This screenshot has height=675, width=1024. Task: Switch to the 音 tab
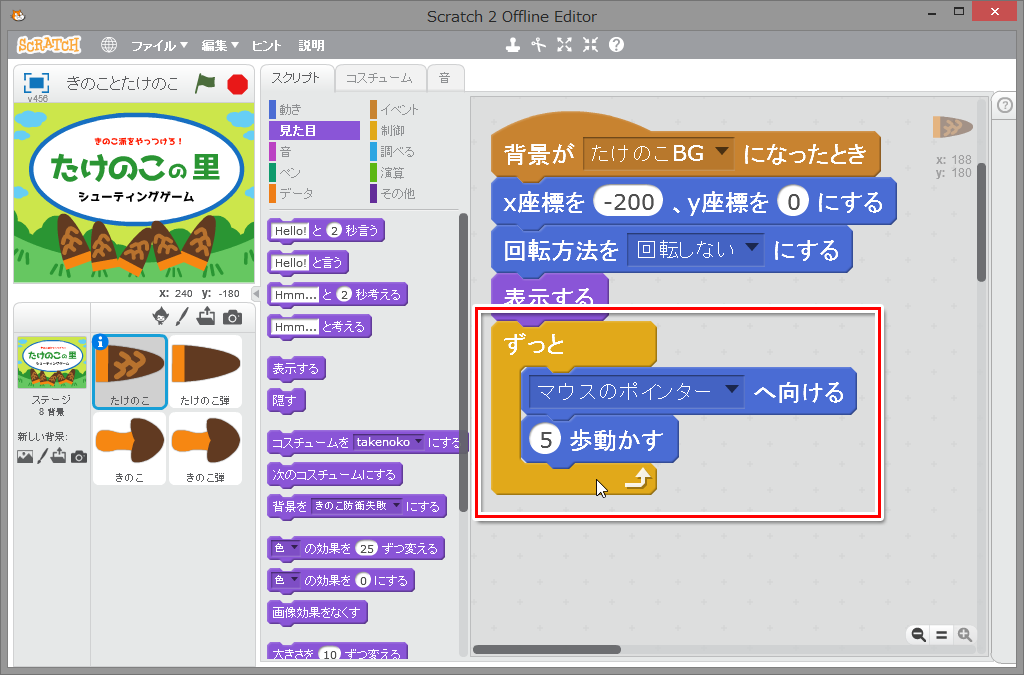click(x=445, y=78)
